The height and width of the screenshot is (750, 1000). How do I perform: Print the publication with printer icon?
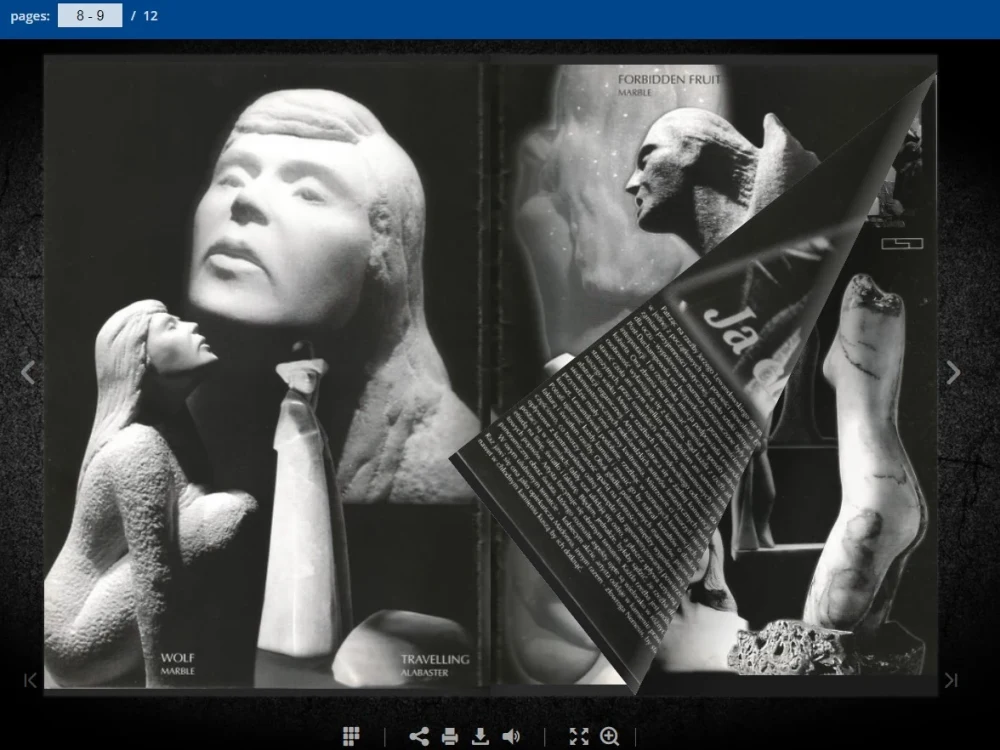coord(450,736)
